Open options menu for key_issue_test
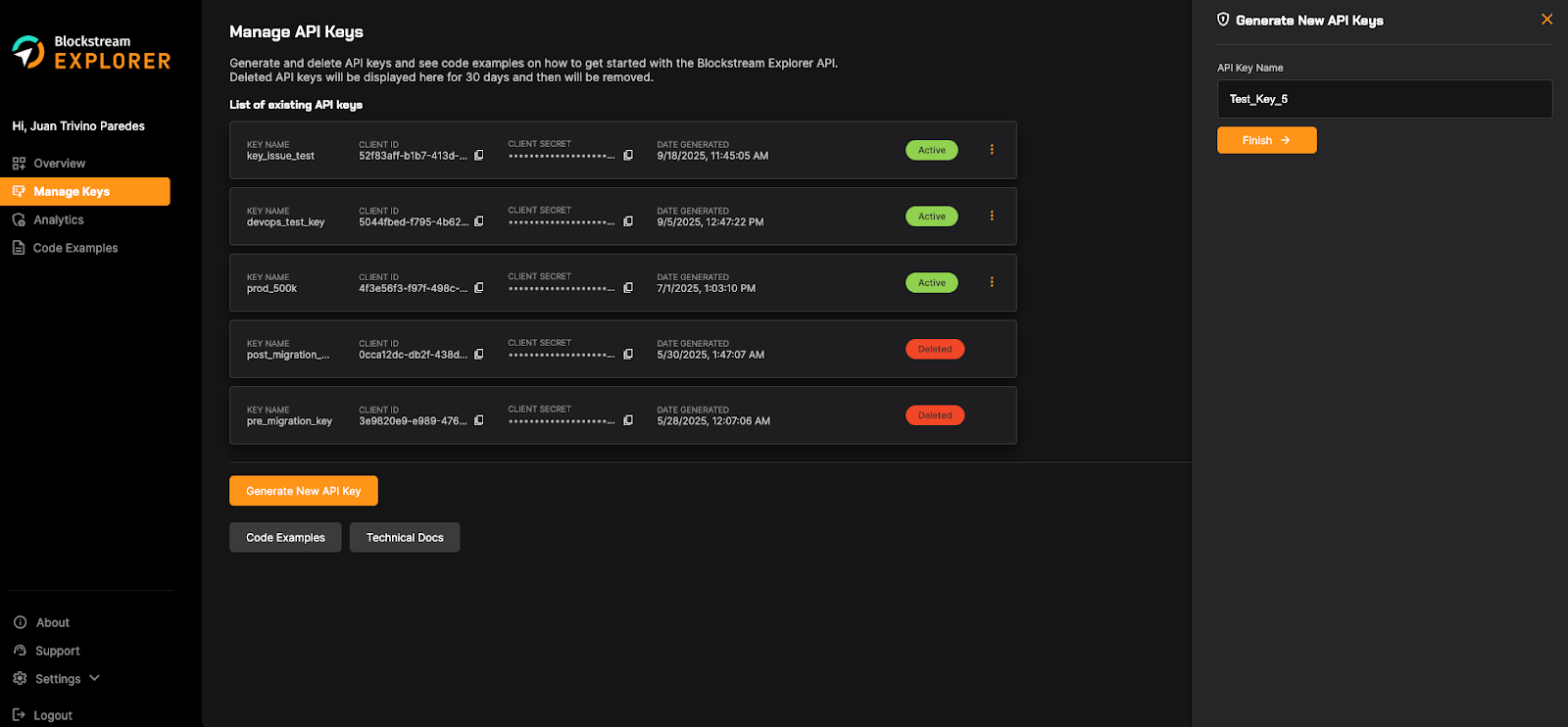 992,150
